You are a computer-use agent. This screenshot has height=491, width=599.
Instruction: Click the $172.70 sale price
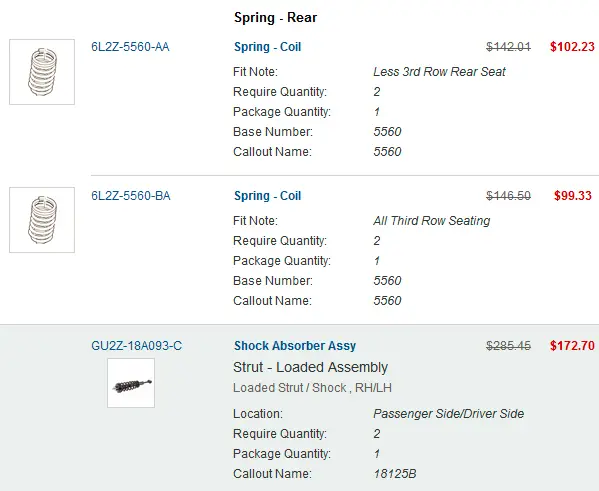tap(572, 346)
